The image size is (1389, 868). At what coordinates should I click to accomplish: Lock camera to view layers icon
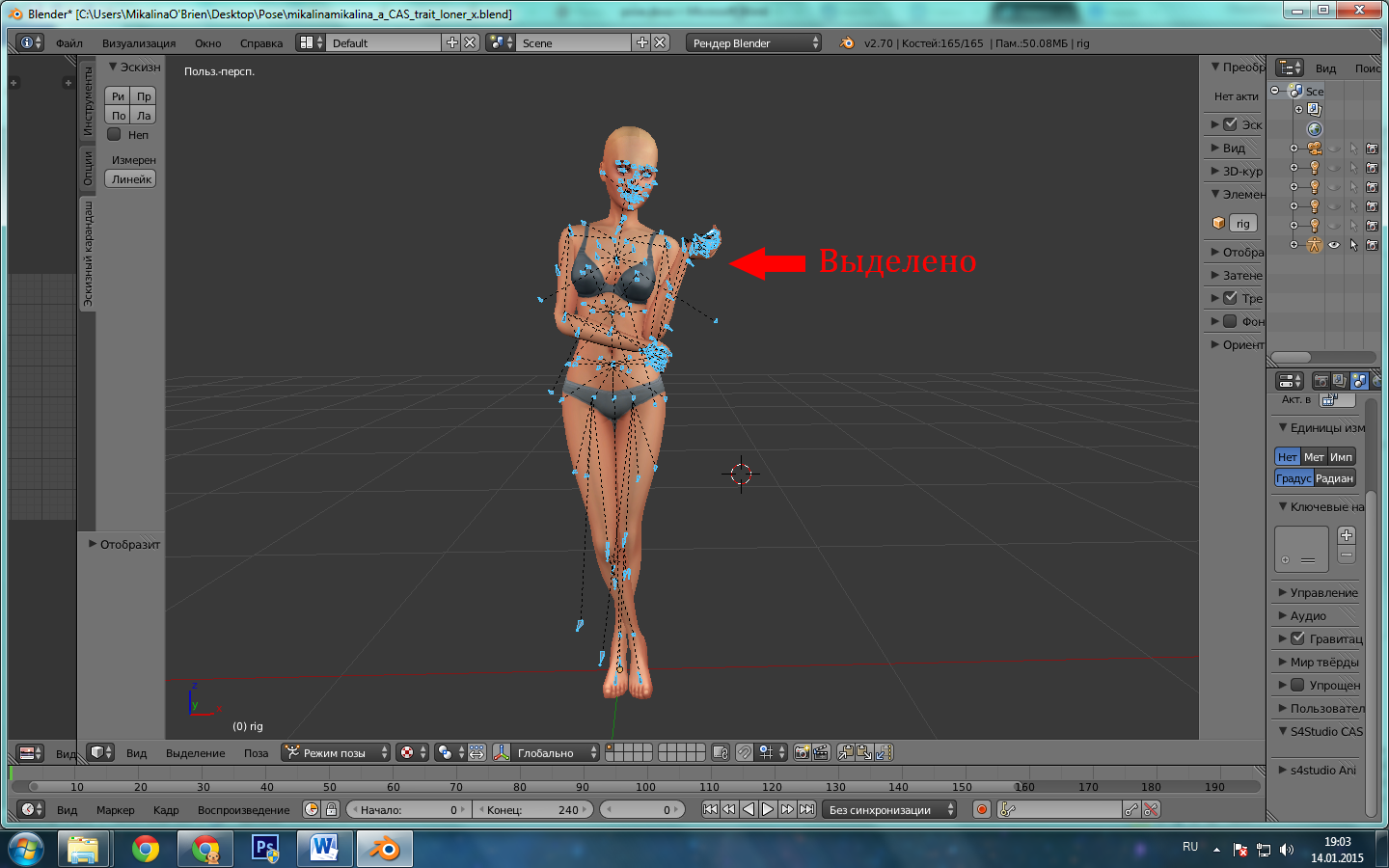[x=721, y=752]
